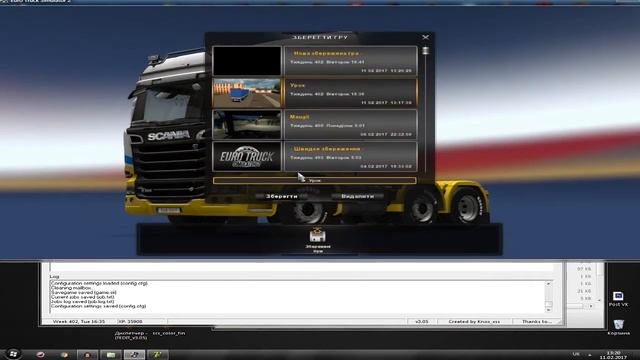
Task: Click the save list scrollbar handle
Action: 425,51
